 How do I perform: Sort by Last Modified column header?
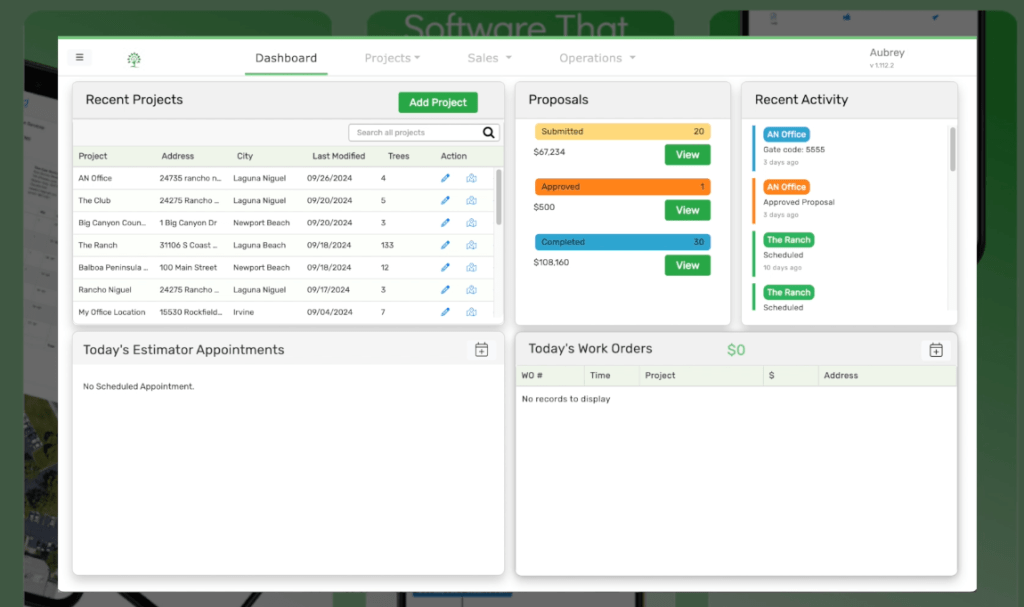pyautogui.click(x=338, y=156)
